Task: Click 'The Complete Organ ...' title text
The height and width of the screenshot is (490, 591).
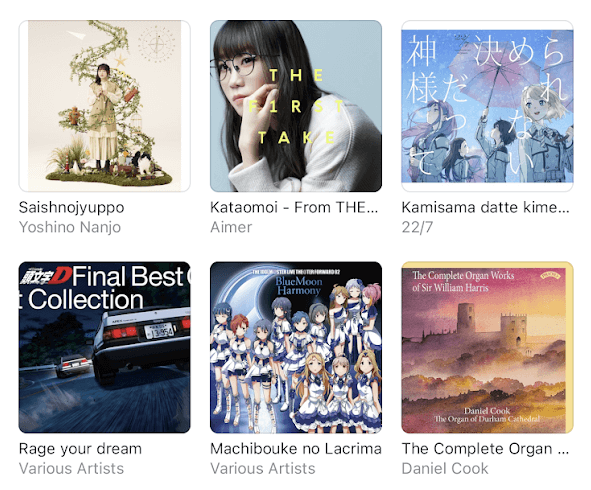Action: pyautogui.click(x=485, y=449)
